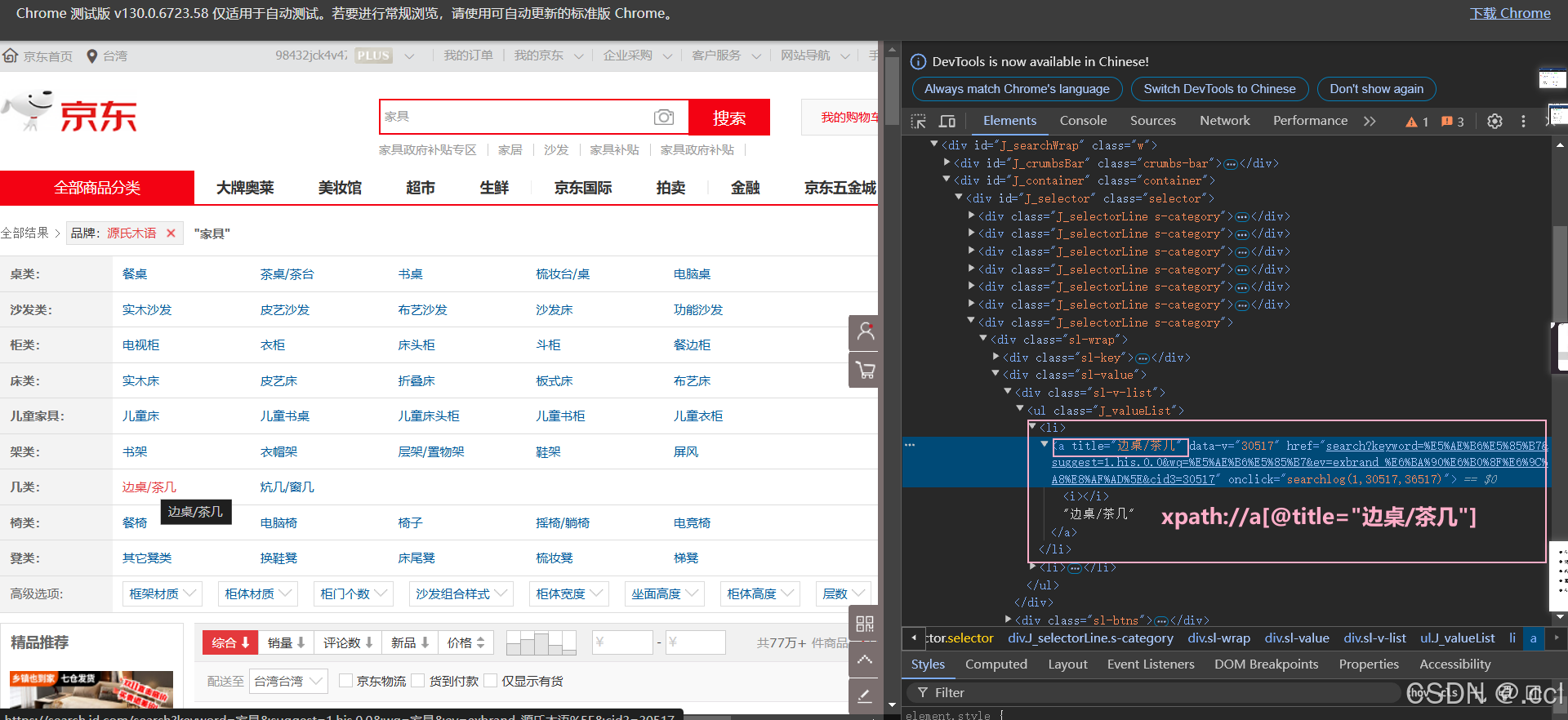Expand the sl-key div node
Screen dimensions: 1568x720
coord(996,357)
